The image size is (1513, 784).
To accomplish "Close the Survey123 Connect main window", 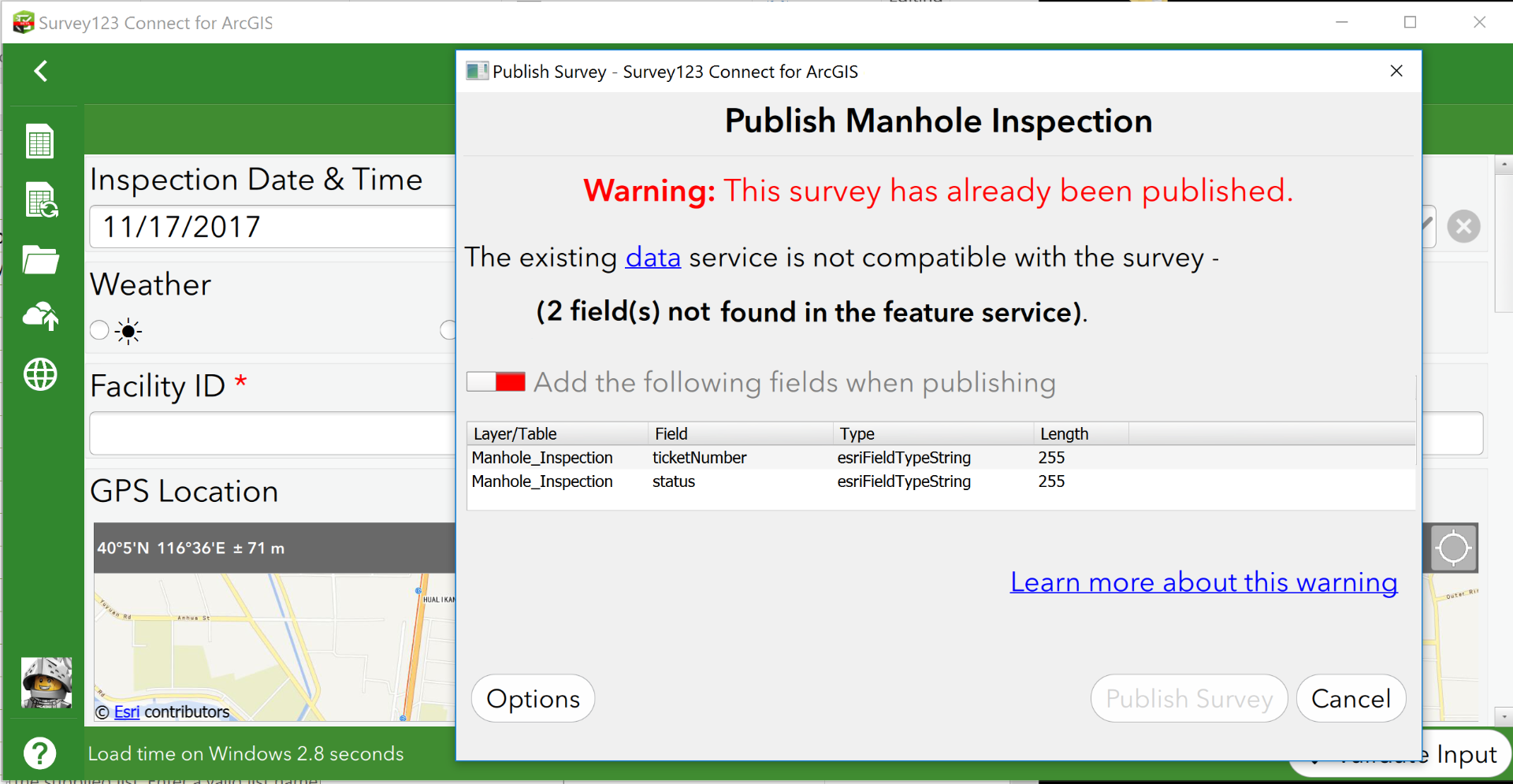I will [1479, 22].
